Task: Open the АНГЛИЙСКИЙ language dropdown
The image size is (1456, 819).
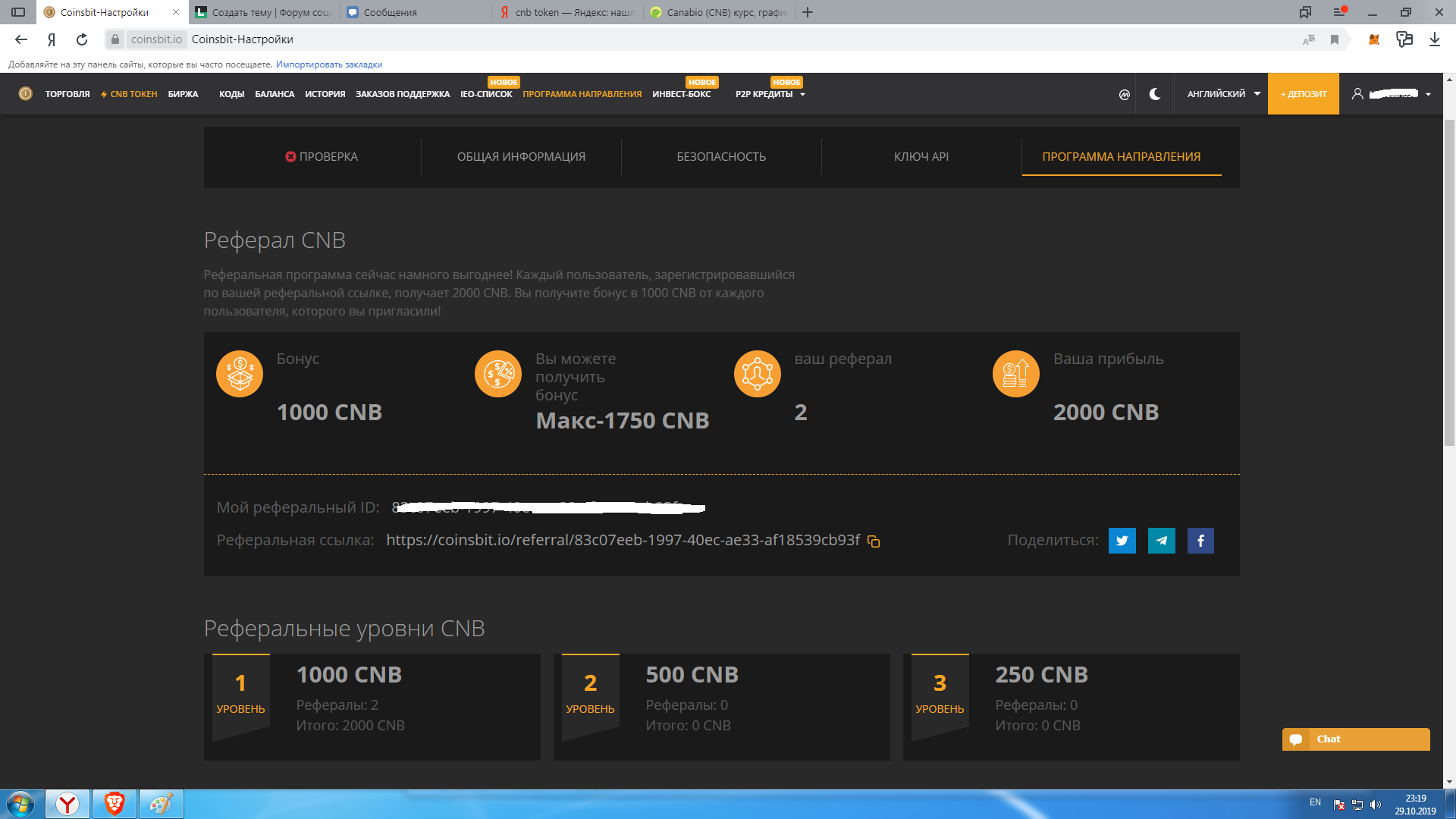Action: pyautogui.click(x=1223, y=94)
